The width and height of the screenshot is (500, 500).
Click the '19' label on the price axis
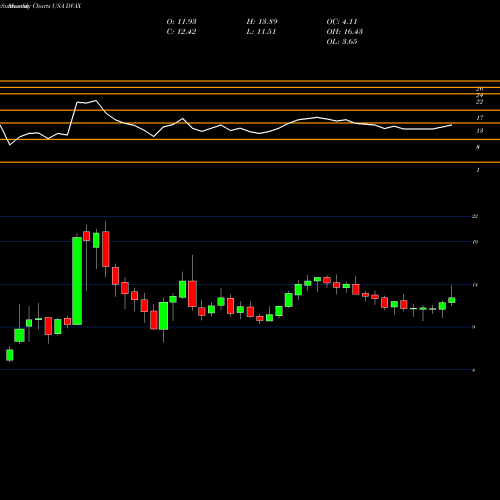(x=475, y=242)
